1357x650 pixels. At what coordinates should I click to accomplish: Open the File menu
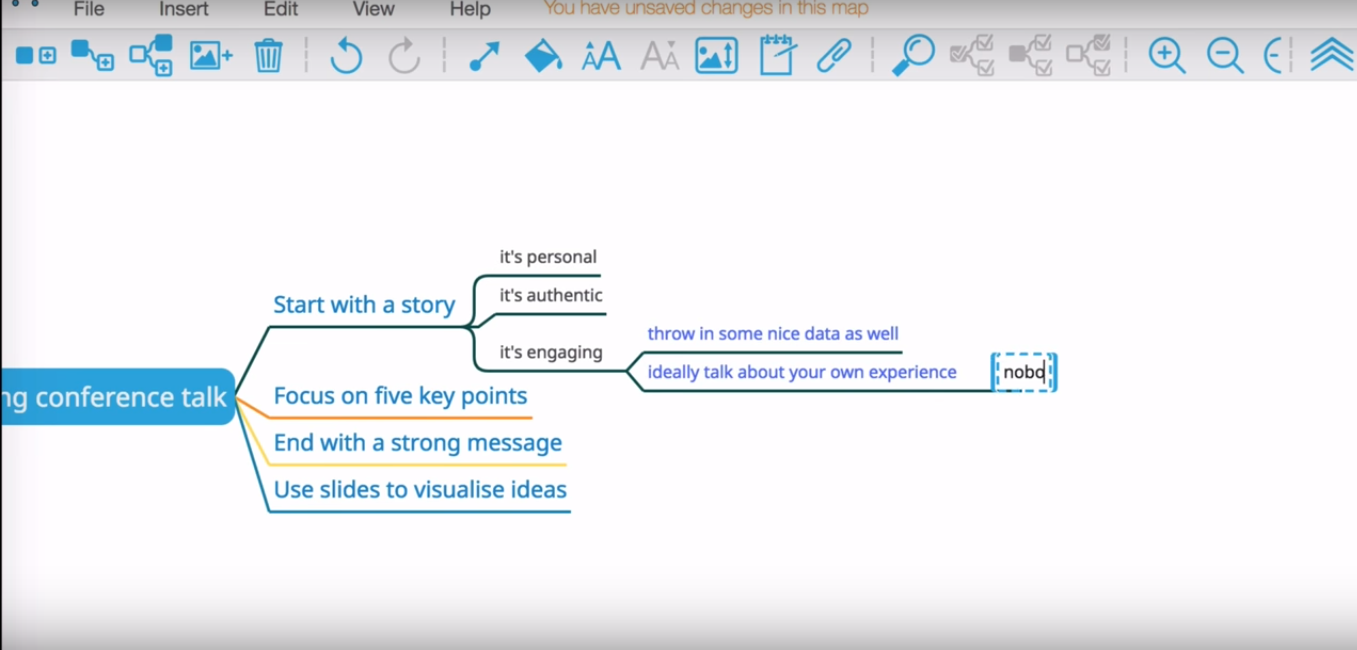89,9
